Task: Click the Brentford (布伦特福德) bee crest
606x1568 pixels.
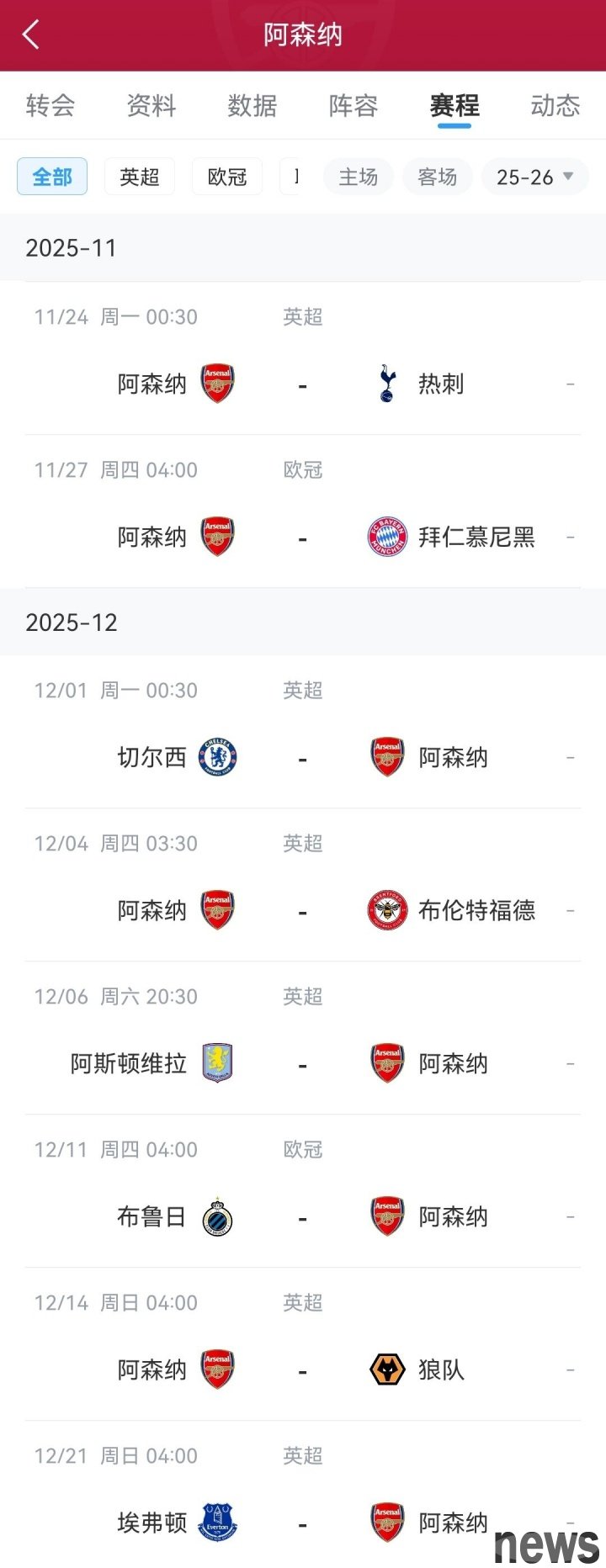Action: [x=387, y=910]
